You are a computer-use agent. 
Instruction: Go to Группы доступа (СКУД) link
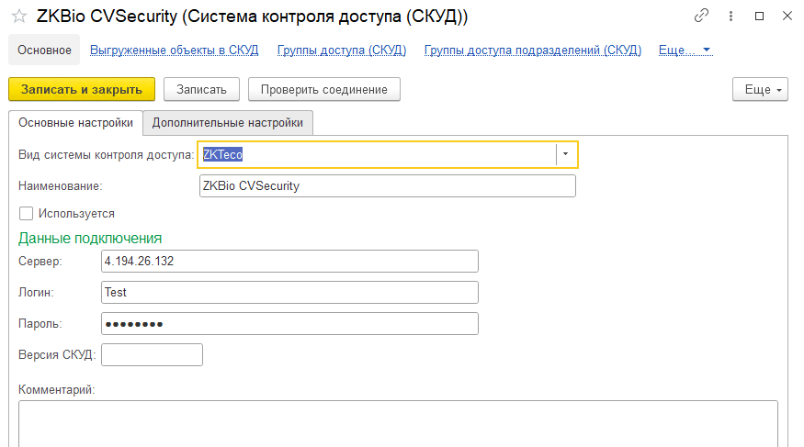pyautogui.click(x=341, y=50)
